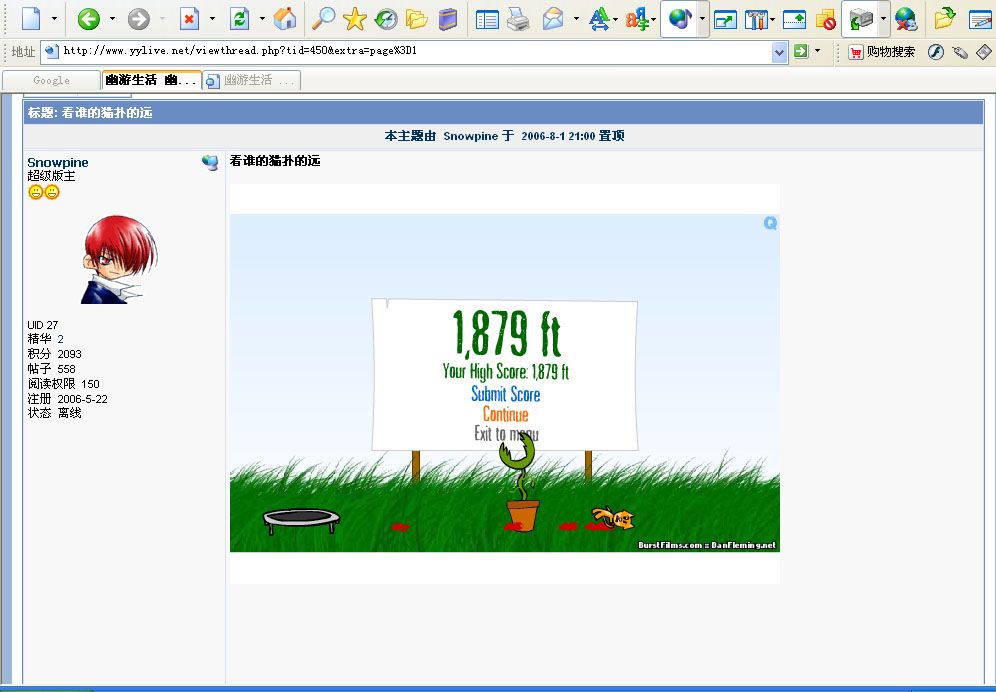Open browsing history clock icon
Viewport: 996px width, 692px height.
click(x=386, y=19)
